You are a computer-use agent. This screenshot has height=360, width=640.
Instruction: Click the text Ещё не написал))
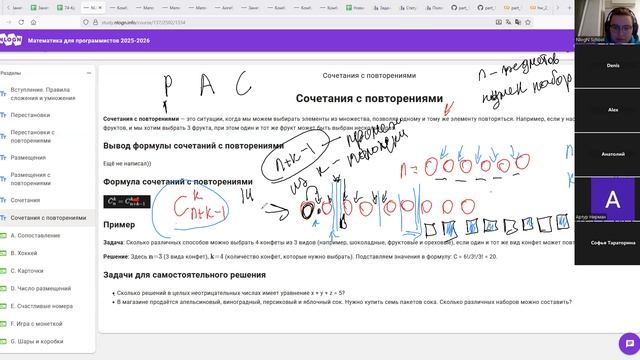[x=127, y=163]
